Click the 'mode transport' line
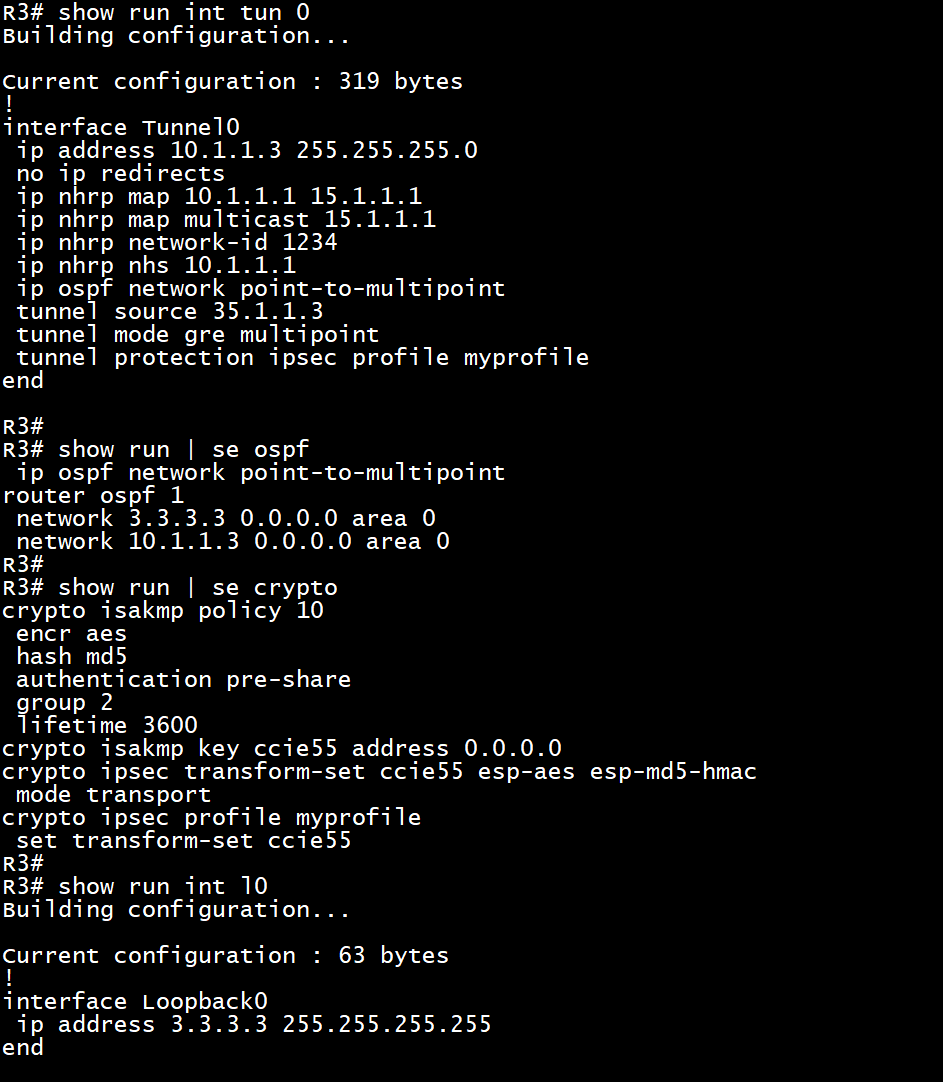 coord(114,794)
